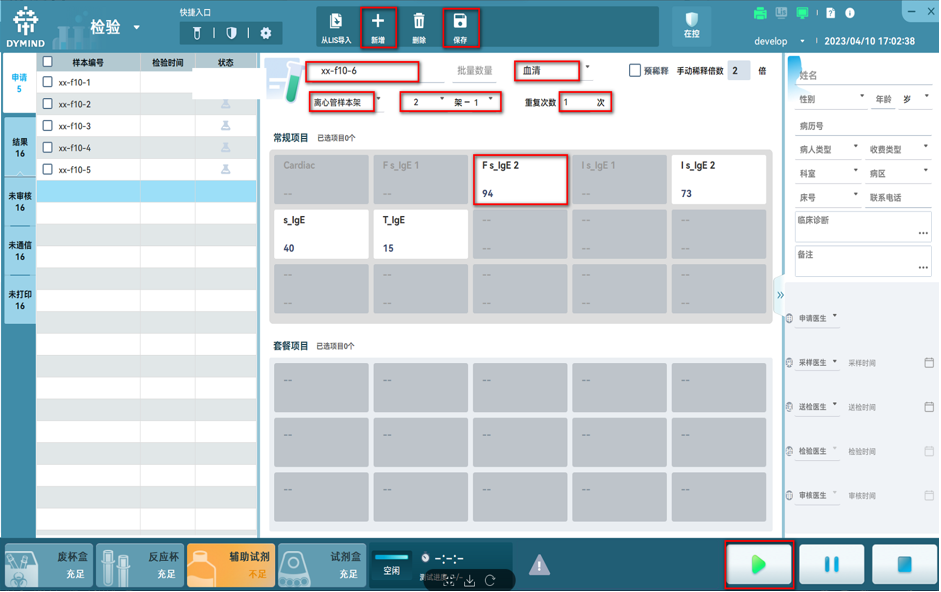This screenshot has height=592, width=941.
Task: Switch to the 未审核 tab in sidebar
Action: click(19, 202)
